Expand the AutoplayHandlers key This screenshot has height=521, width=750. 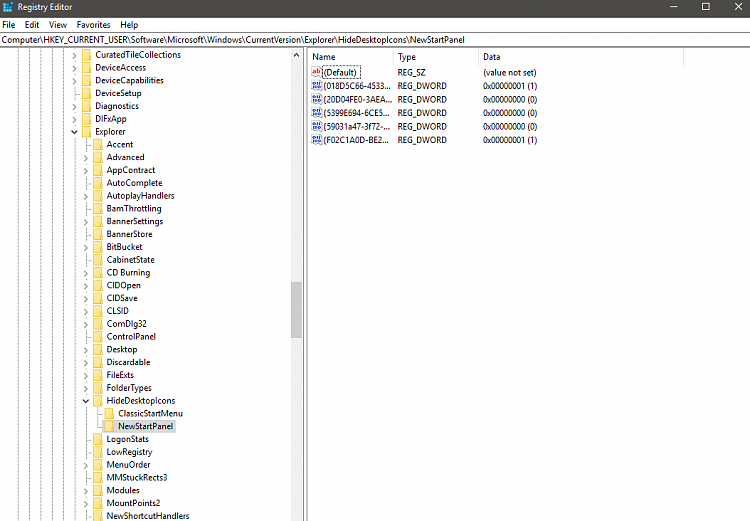click(x=86, y=196)
